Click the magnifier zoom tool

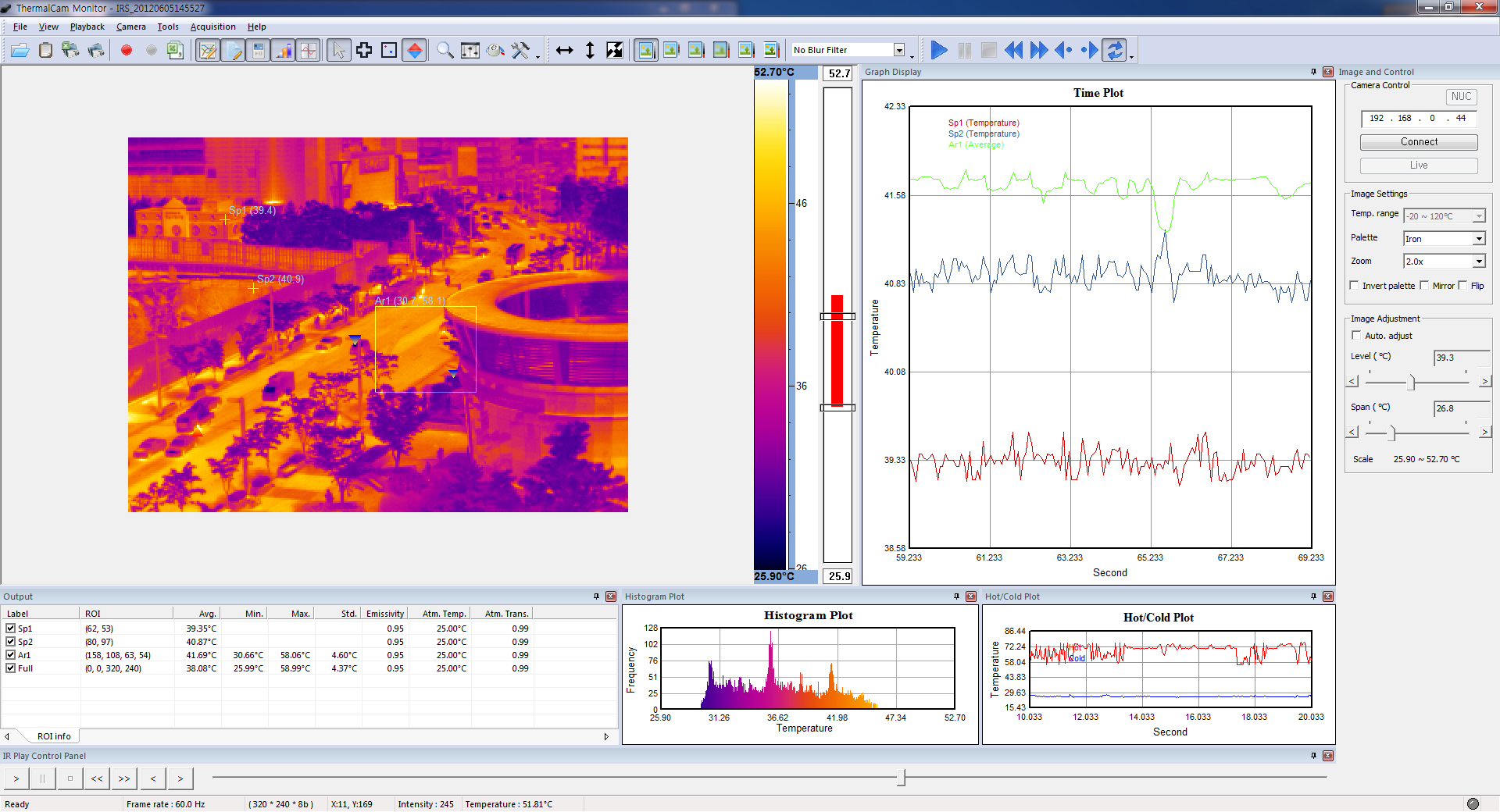coord(445,51)
